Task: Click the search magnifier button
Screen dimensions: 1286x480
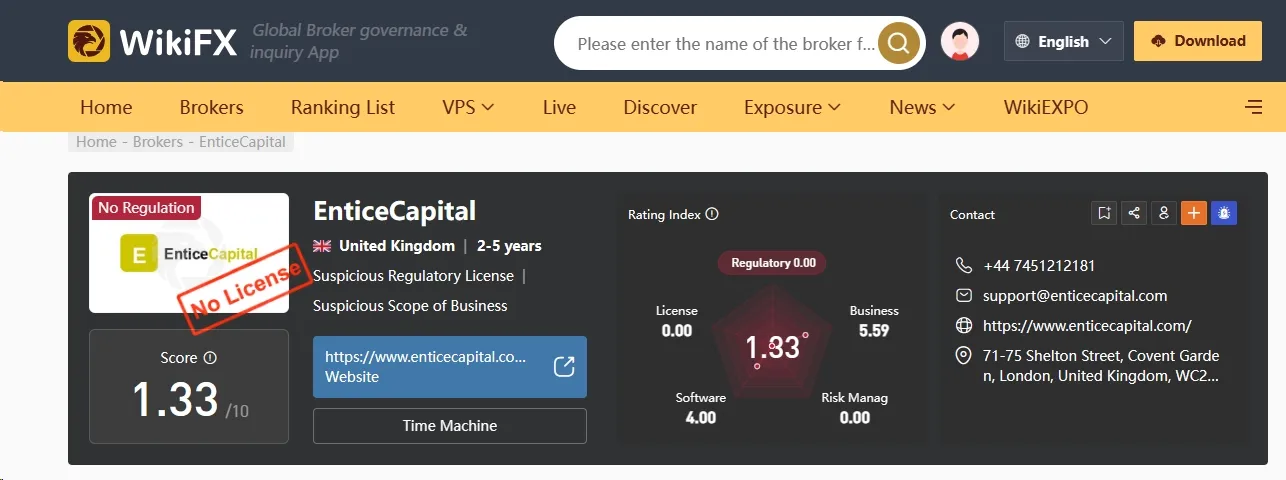Action: tap(898, 43)
